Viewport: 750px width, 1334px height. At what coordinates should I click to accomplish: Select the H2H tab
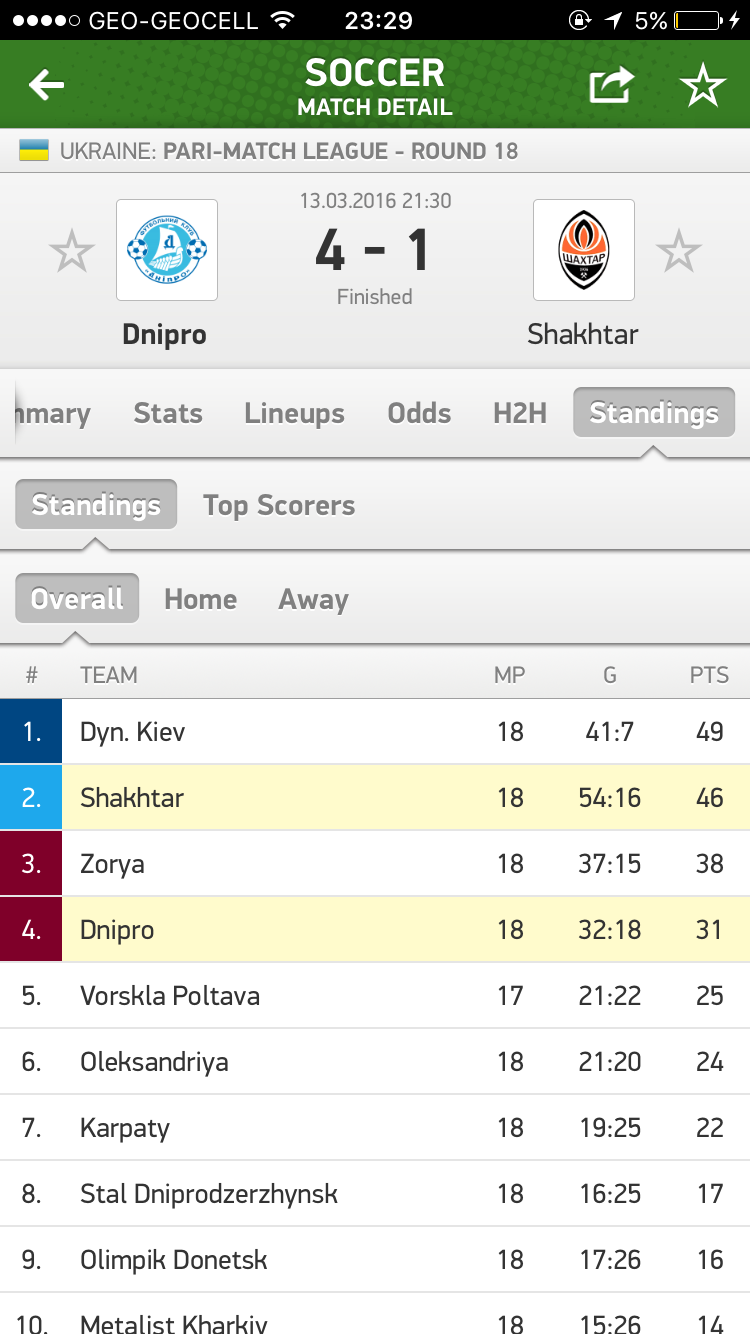[x=520, y=414]
